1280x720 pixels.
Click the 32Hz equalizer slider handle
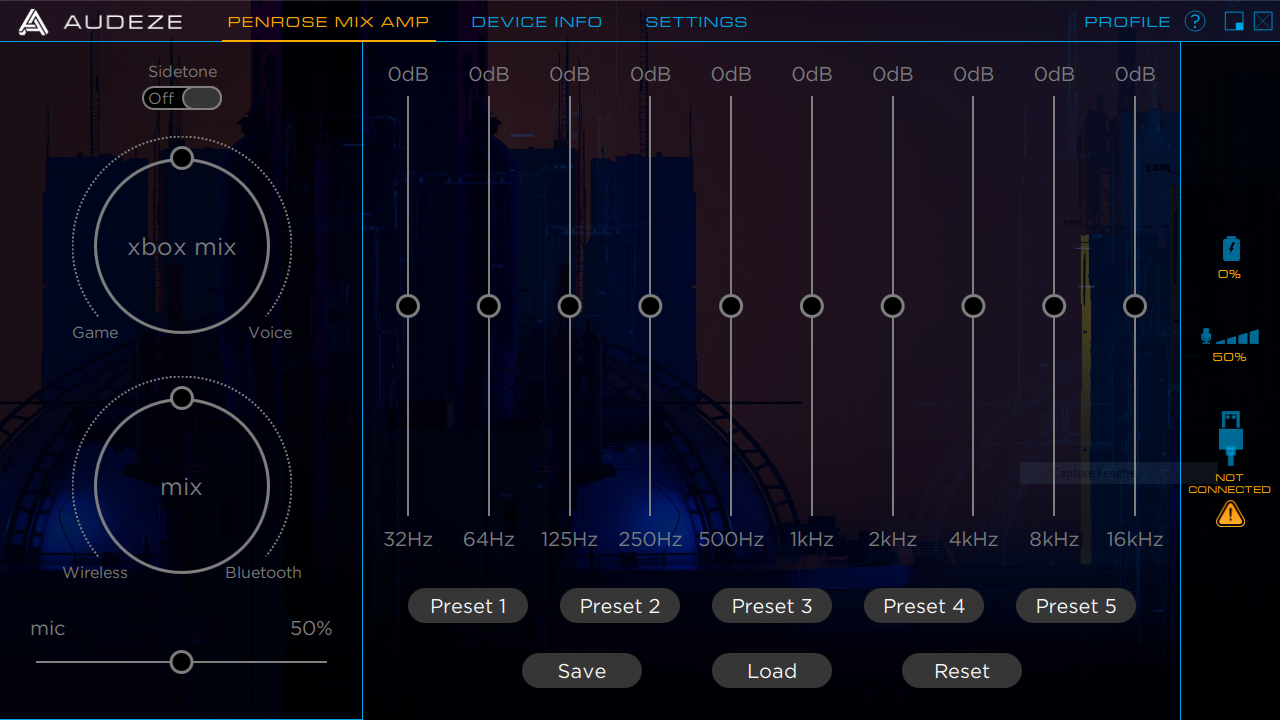(408, 306)
